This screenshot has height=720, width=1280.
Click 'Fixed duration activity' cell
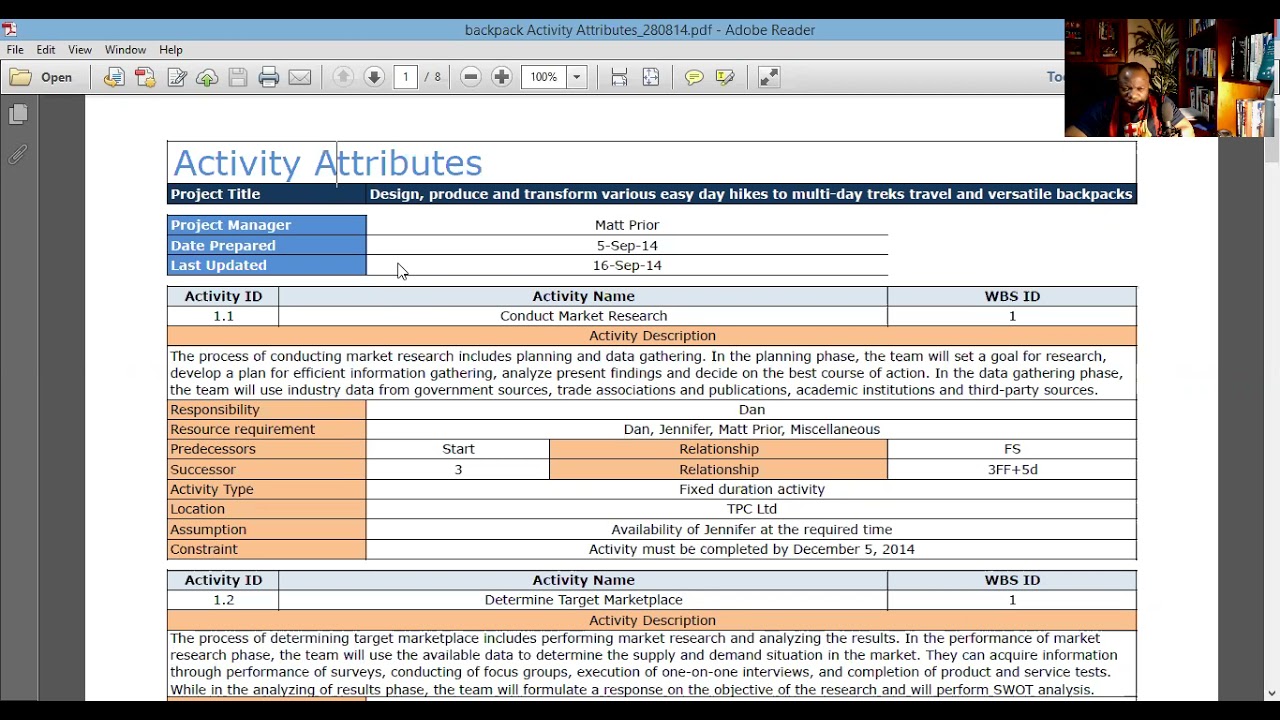point(752,489)
